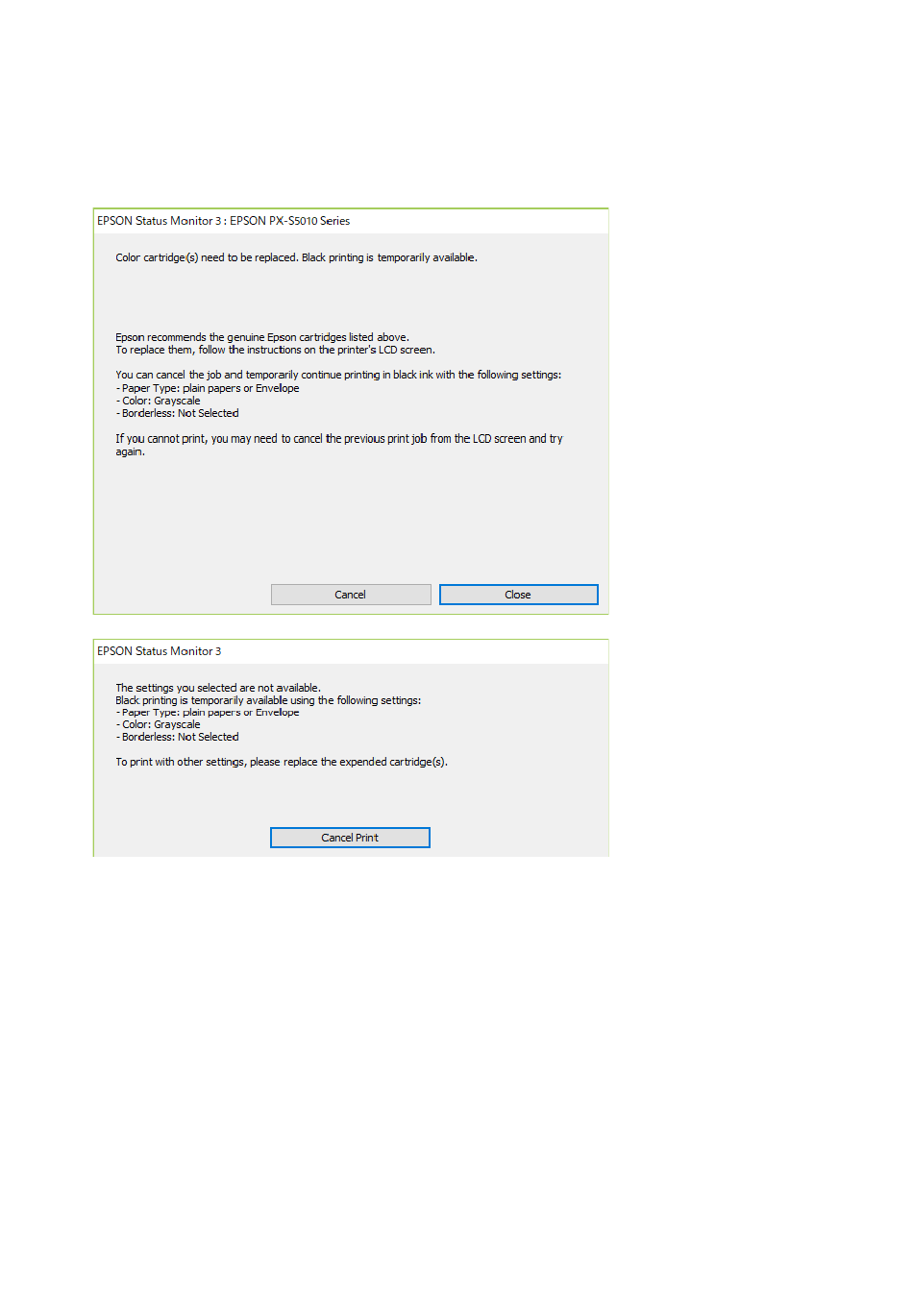
Task: Click the 'Epson recommends the genuine Epson cartridges' line
Action: [x=262, y=337]
